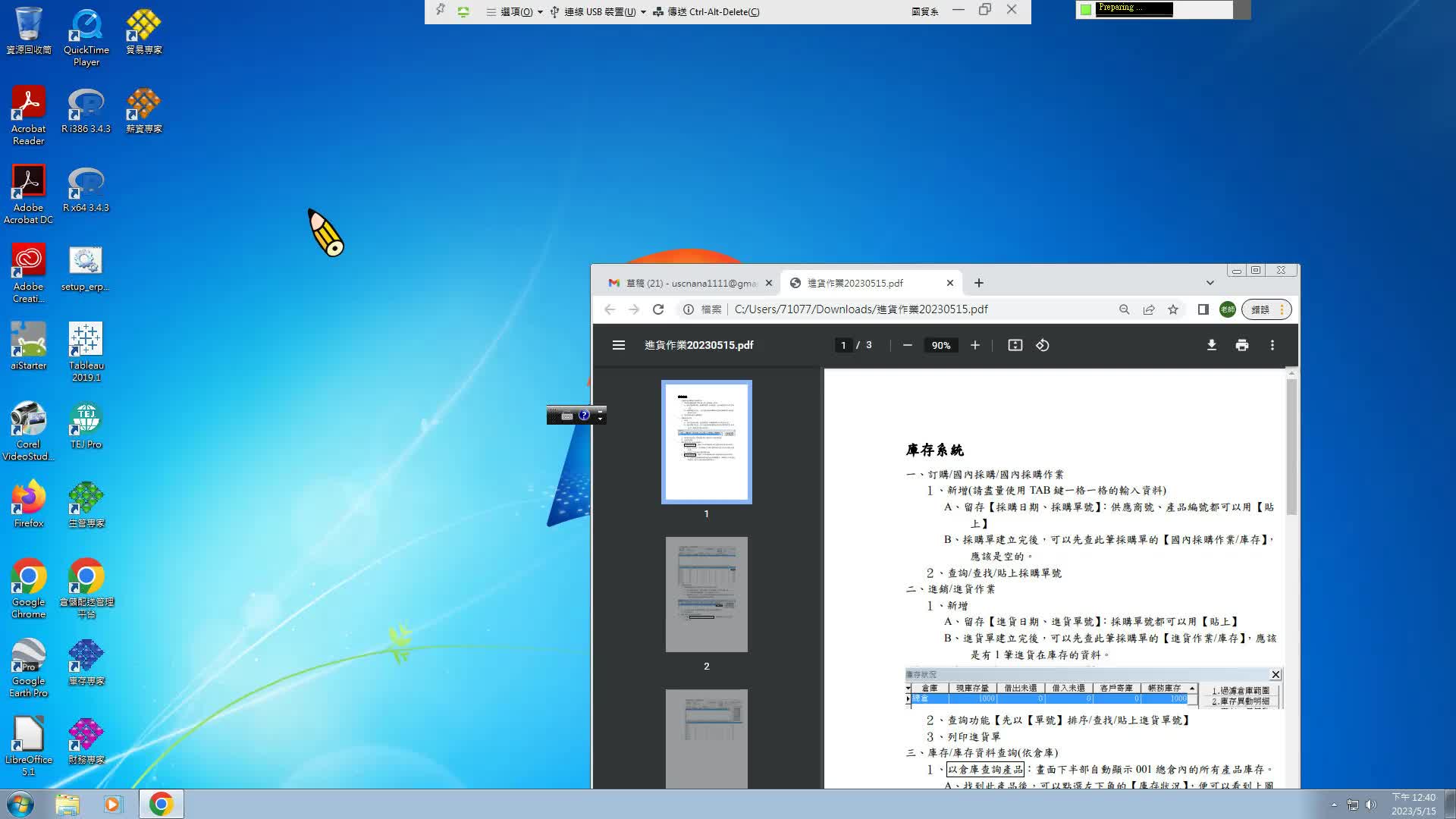
Task: Open the 連線 USB 裝置 menu
Action: pyautogui.click(x=599, y=11)
